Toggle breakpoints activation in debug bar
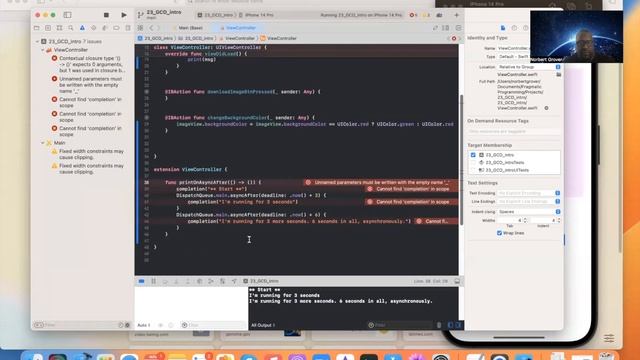Screen dimensions: 640x360 [141, 281]
